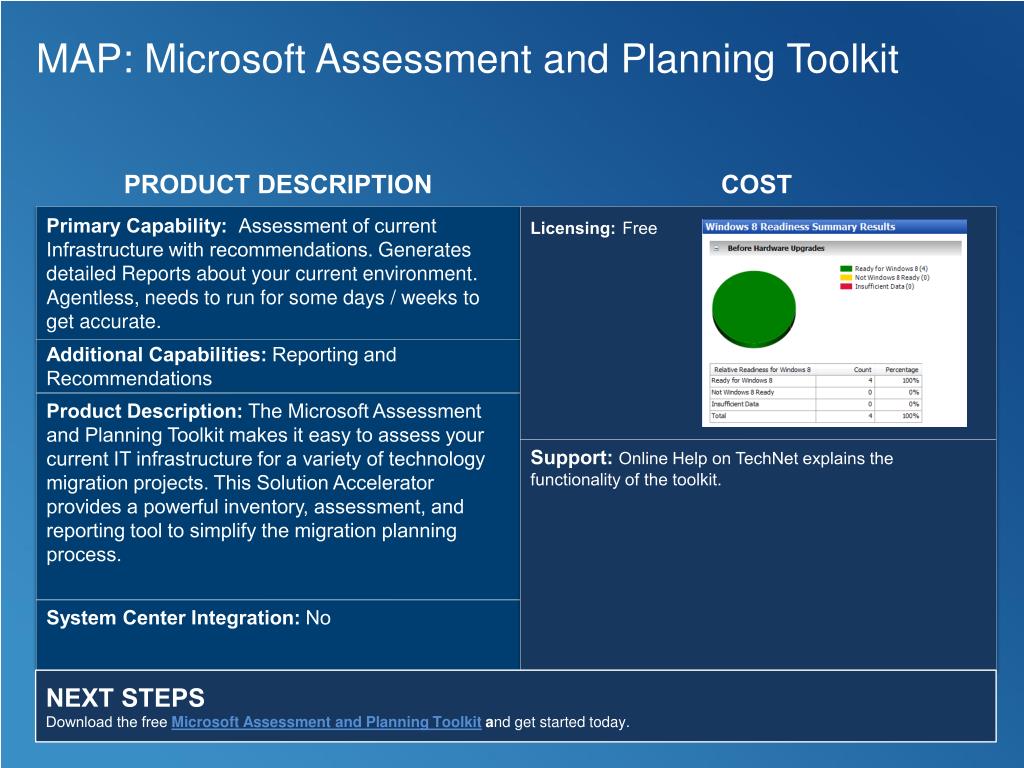Click the red Insufficient Data legend swatch
This screenshot has width=1024, height=768.
coord(846,286)
